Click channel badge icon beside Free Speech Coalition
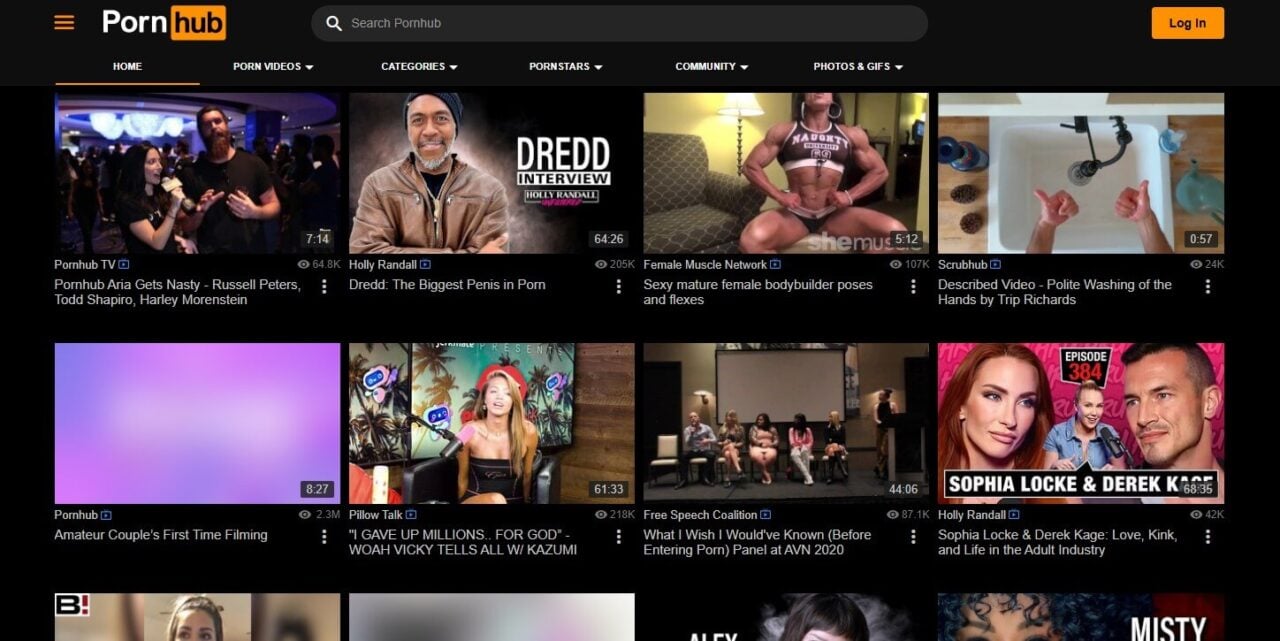This screenshot has height=641, width=1280. [766, 515]
